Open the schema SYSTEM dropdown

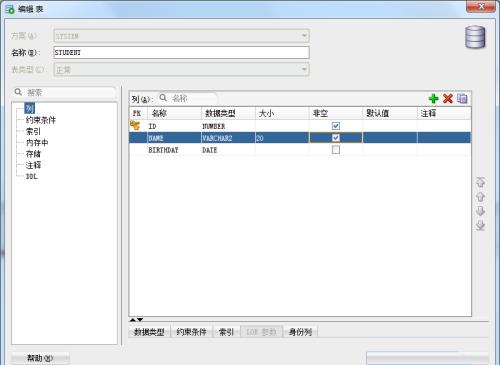tap(304, 36)
